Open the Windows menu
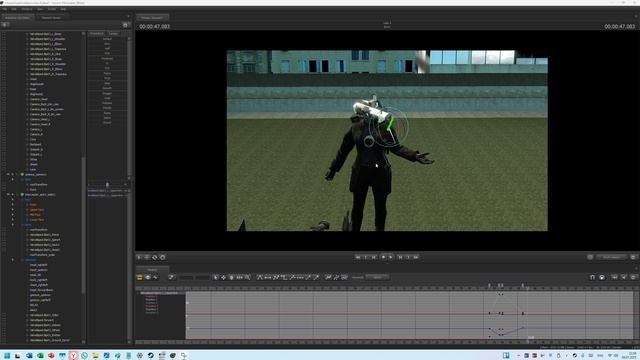 tap(27, 9)
